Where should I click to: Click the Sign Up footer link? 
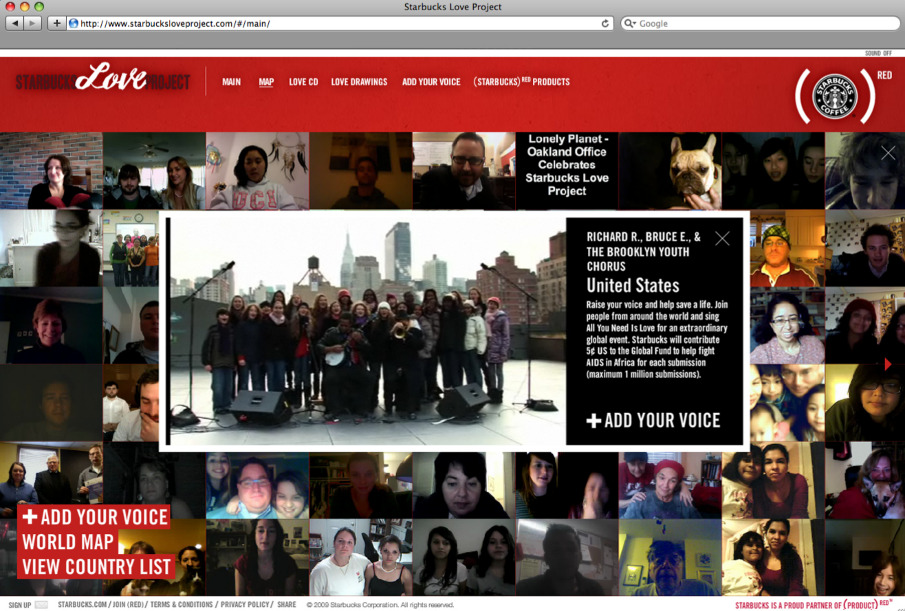pyautogui.click(x=20, y=605)
